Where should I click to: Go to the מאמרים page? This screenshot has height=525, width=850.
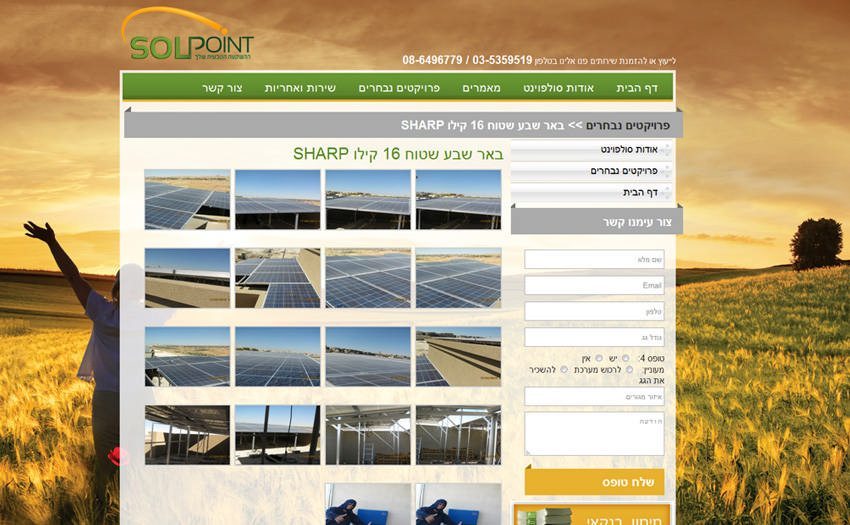(482, 88)
